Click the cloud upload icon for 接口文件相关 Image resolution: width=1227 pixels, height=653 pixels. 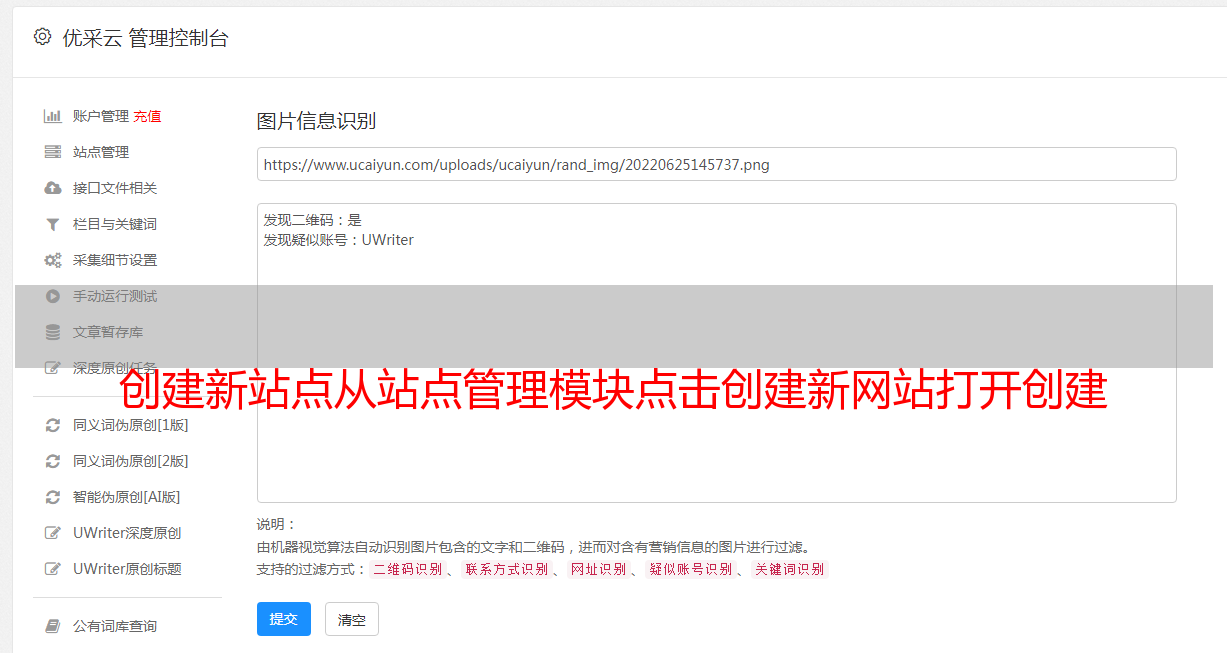[53, 188]
